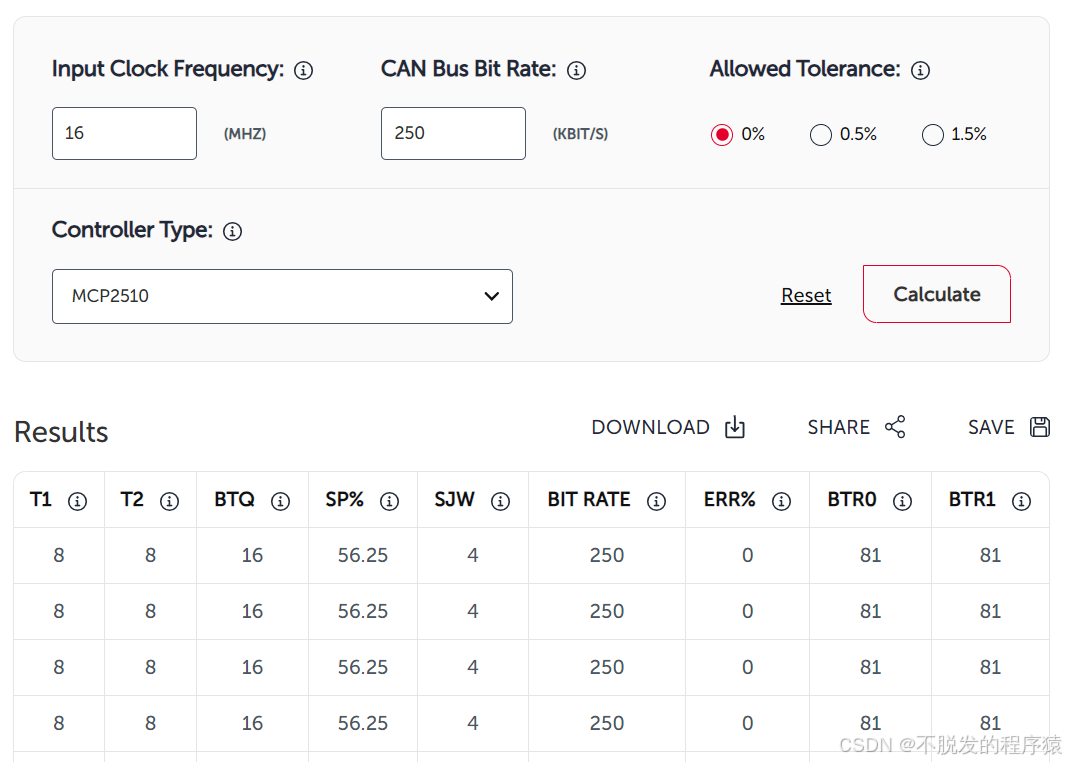Click info icon beside Input Clock Frequency
Viewport: 1066px width, 762px height.
coord(303,70)
